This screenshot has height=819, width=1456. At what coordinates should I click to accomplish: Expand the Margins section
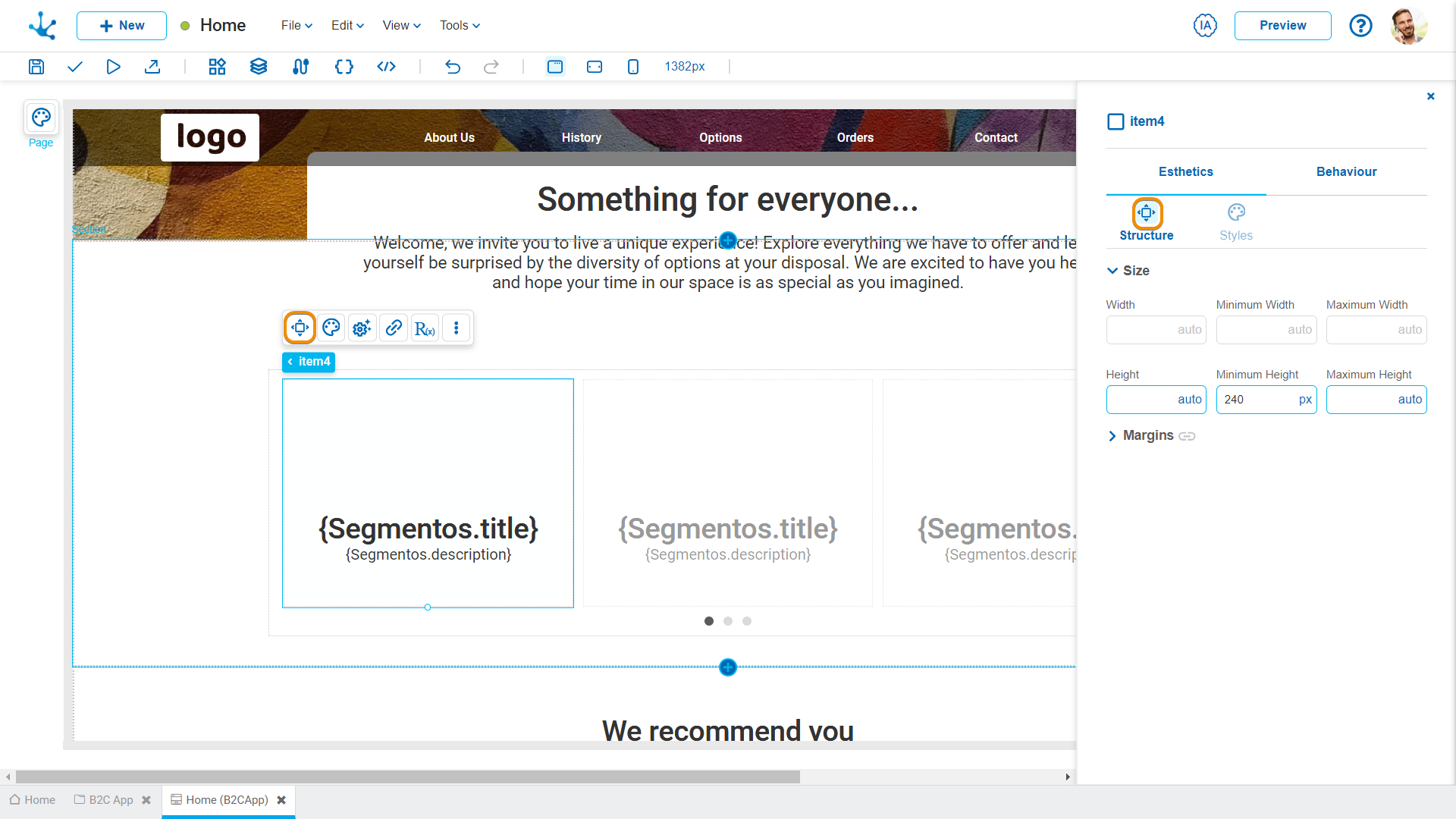click(x=1113, y=435)
